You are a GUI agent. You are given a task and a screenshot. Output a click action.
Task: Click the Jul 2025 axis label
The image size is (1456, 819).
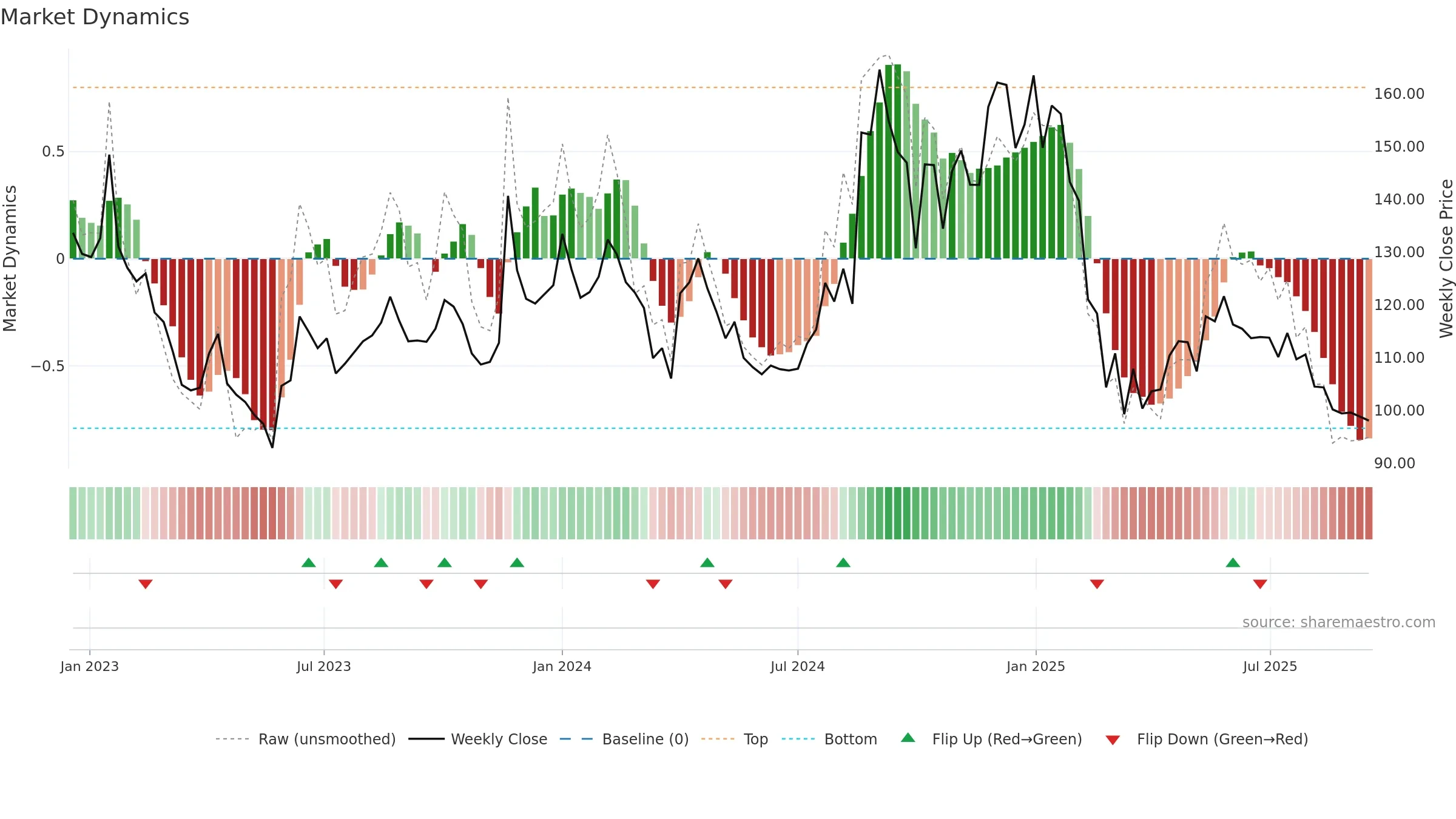(1270, 666)
